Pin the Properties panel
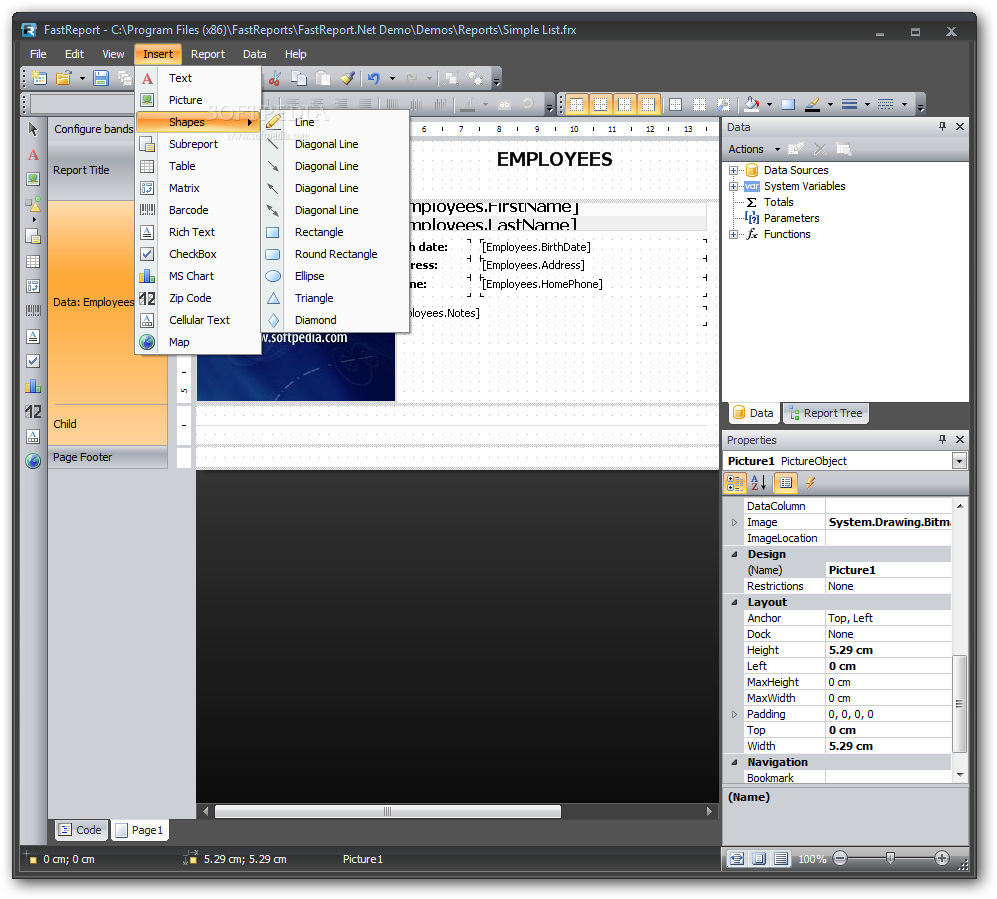Viewport: 997px width, 899px height. [942, 439]
